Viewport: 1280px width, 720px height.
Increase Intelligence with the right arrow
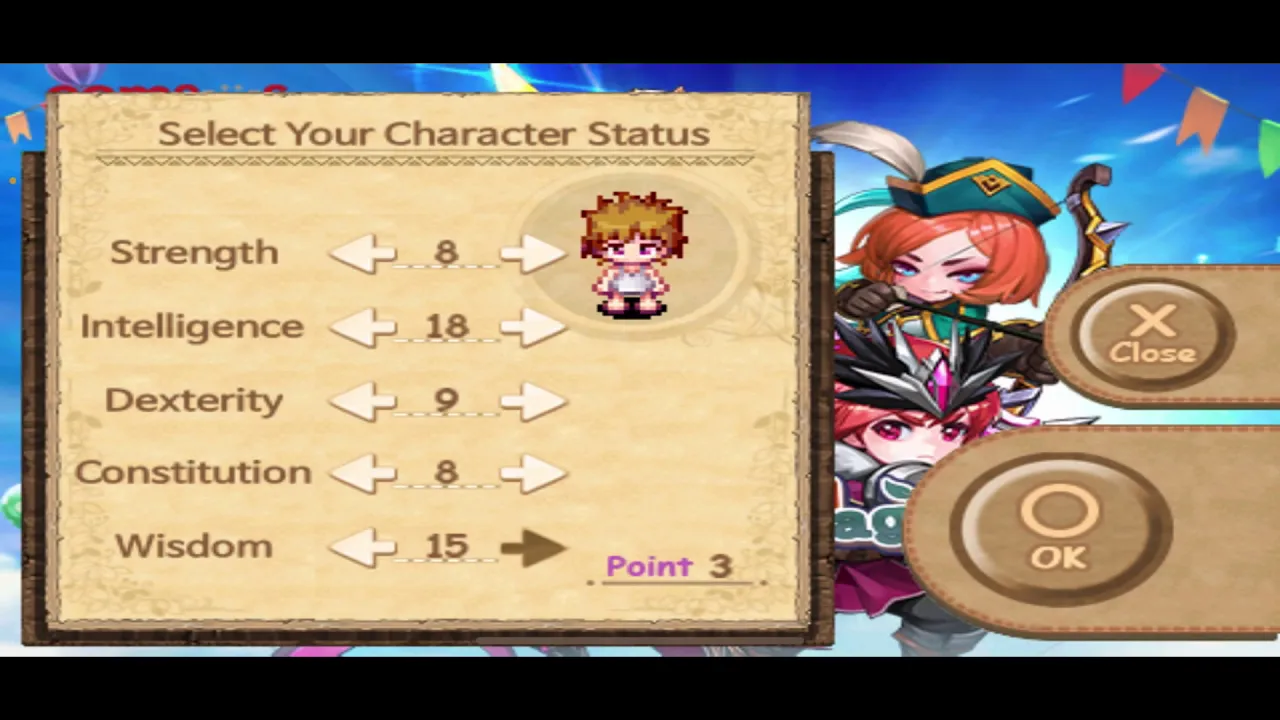click(533, 327)
